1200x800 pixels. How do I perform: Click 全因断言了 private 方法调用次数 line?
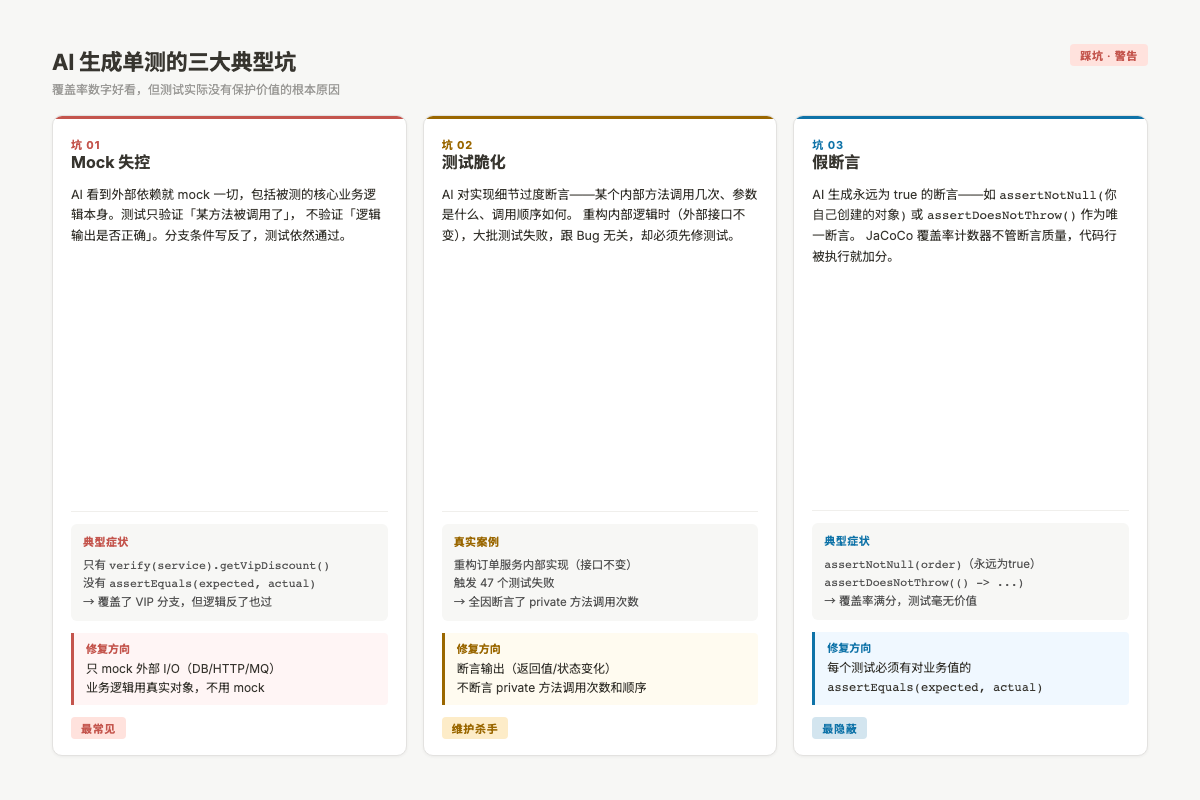546,602
